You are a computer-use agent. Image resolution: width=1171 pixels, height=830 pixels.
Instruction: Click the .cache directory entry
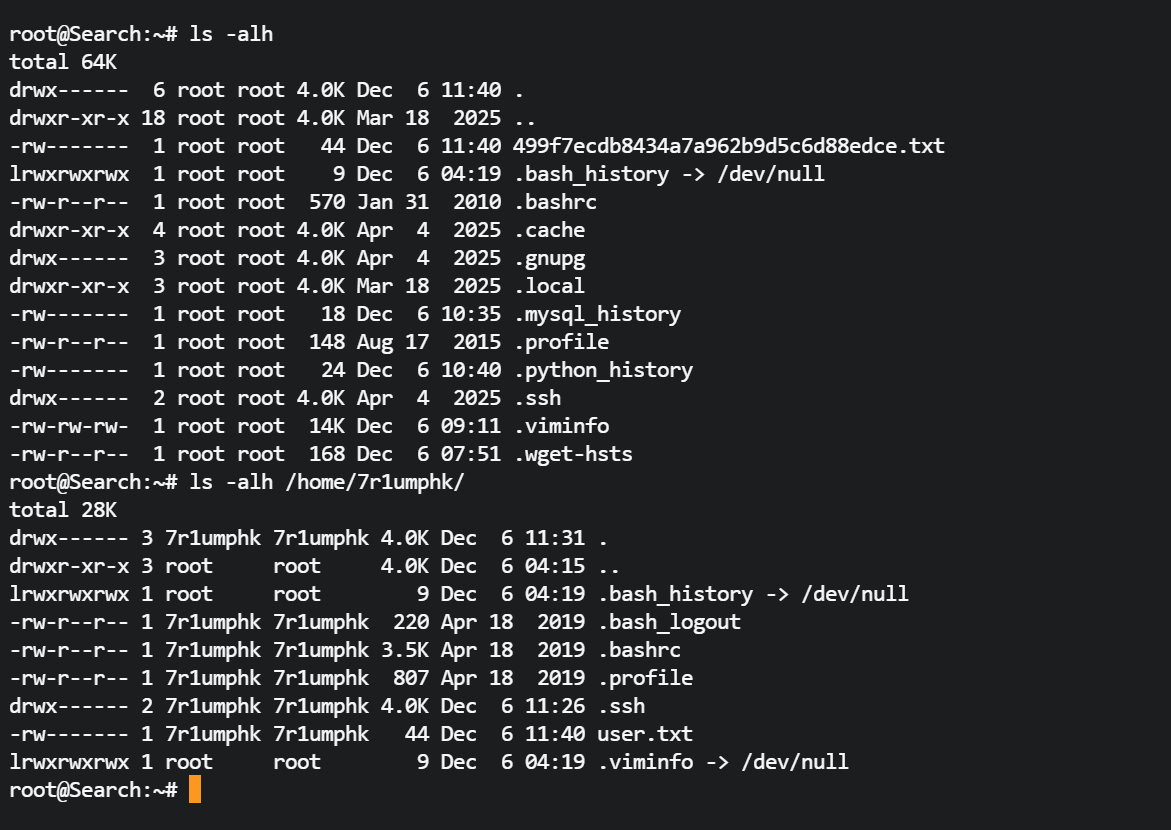(x=549, y=230)
